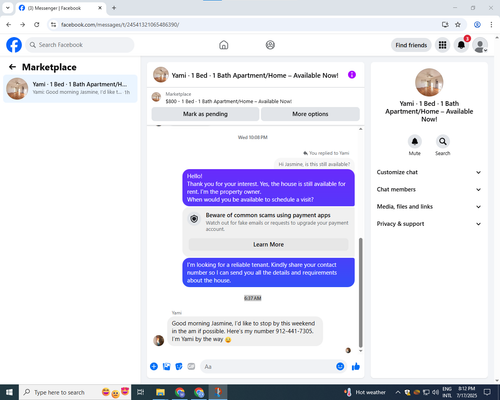500x400 pixels.
Task: Open the Groups icon in the top navigation
Action: pyautogui.click(x=270, y=45)
